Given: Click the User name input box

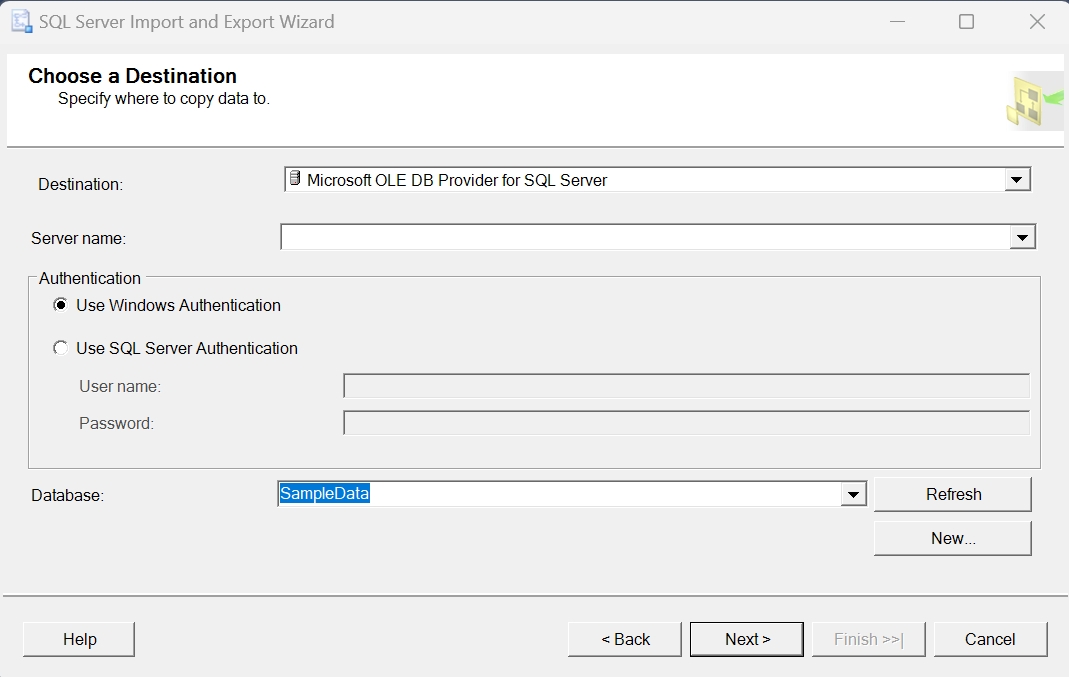Looking at the screenshot, I should coord(686,386).
